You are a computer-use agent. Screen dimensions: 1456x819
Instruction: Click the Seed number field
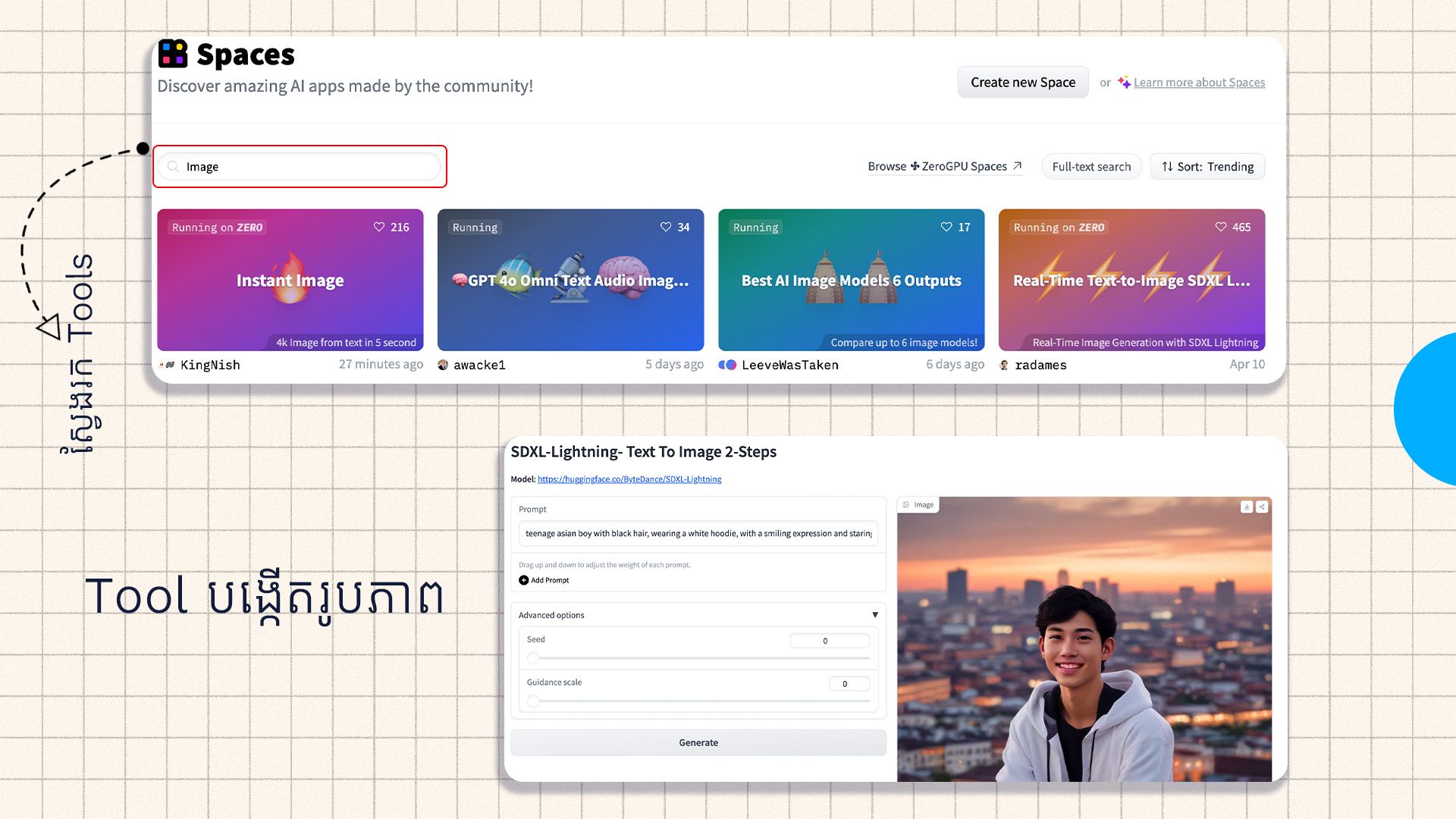(830, 641)
